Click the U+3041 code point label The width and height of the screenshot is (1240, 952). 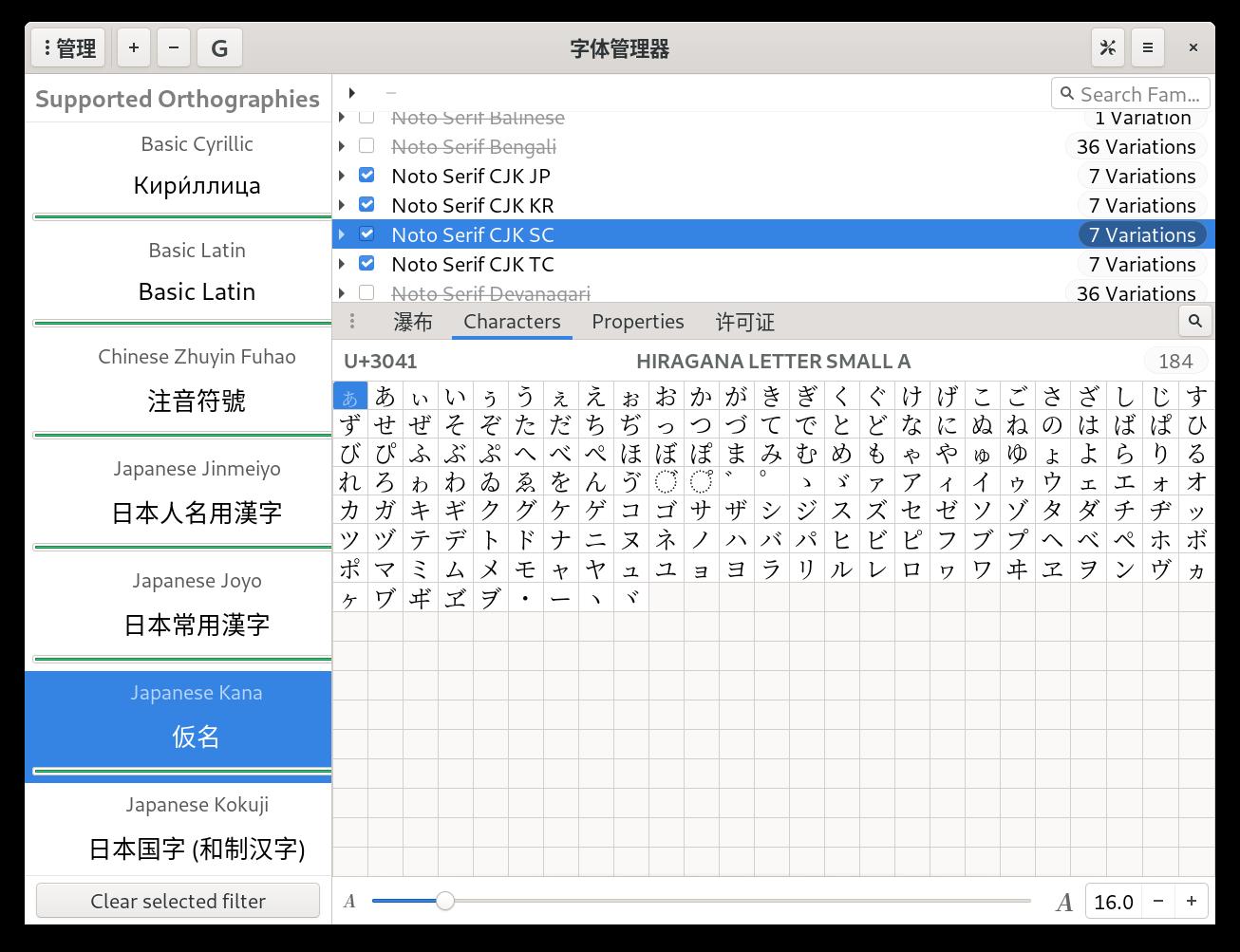[x=381, y=361]
